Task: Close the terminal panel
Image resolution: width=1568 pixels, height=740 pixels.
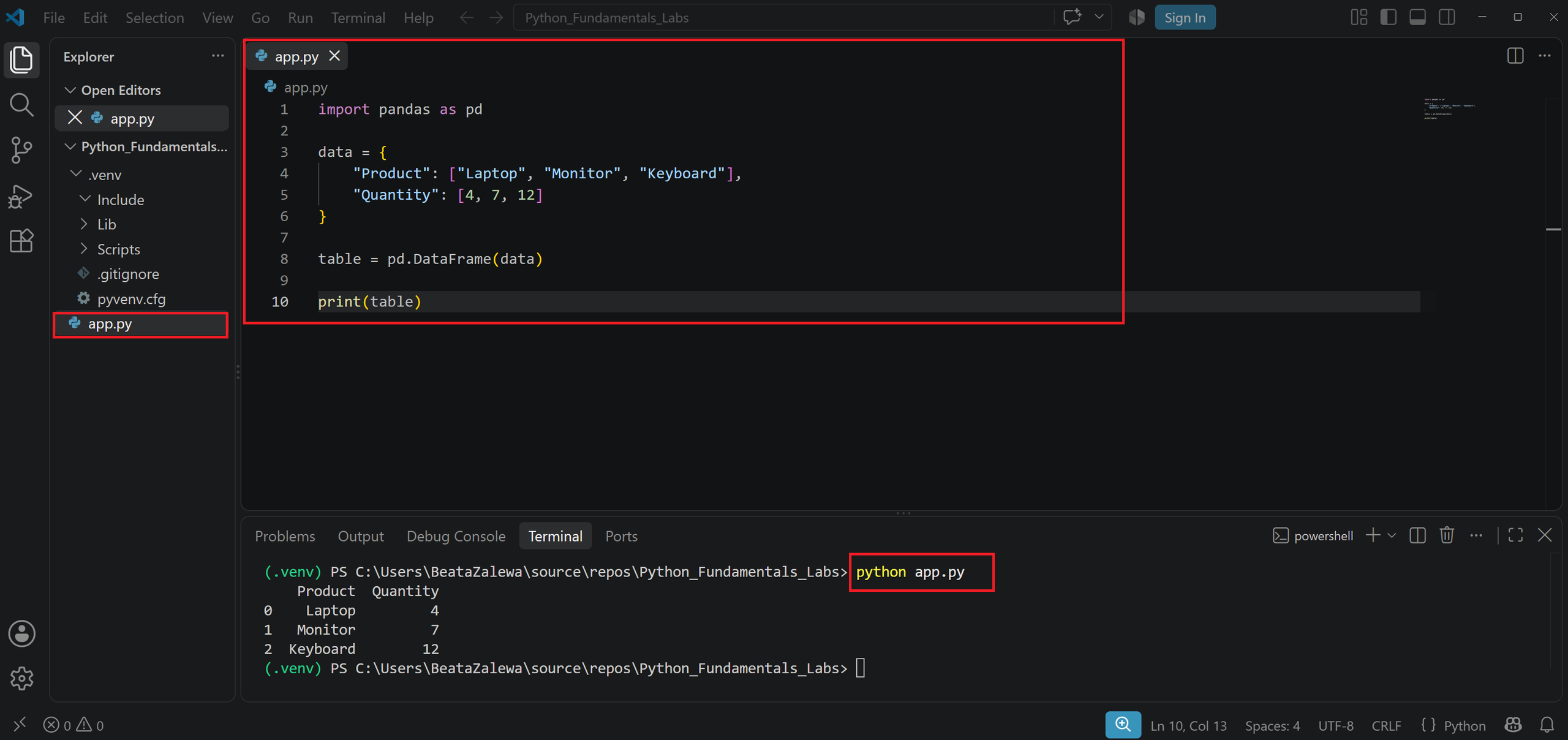Action: point(1545,535)
